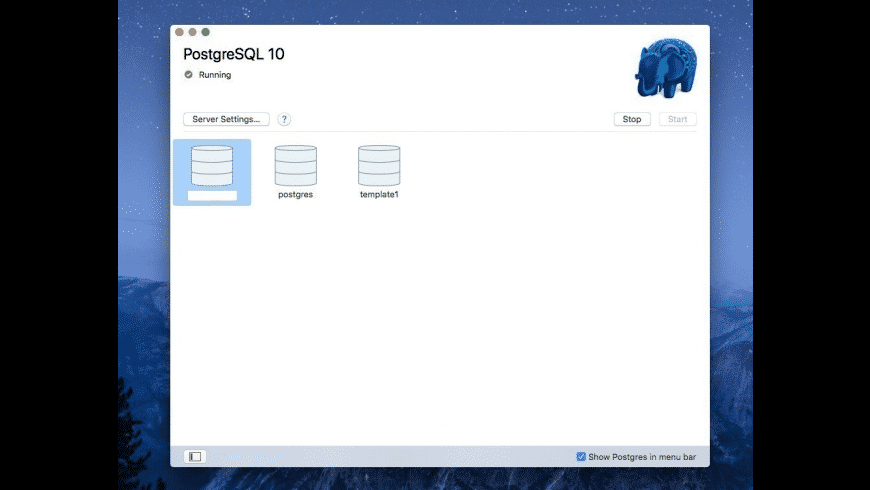Open the Server Settings dialog
870x490 pixels.
226,119
